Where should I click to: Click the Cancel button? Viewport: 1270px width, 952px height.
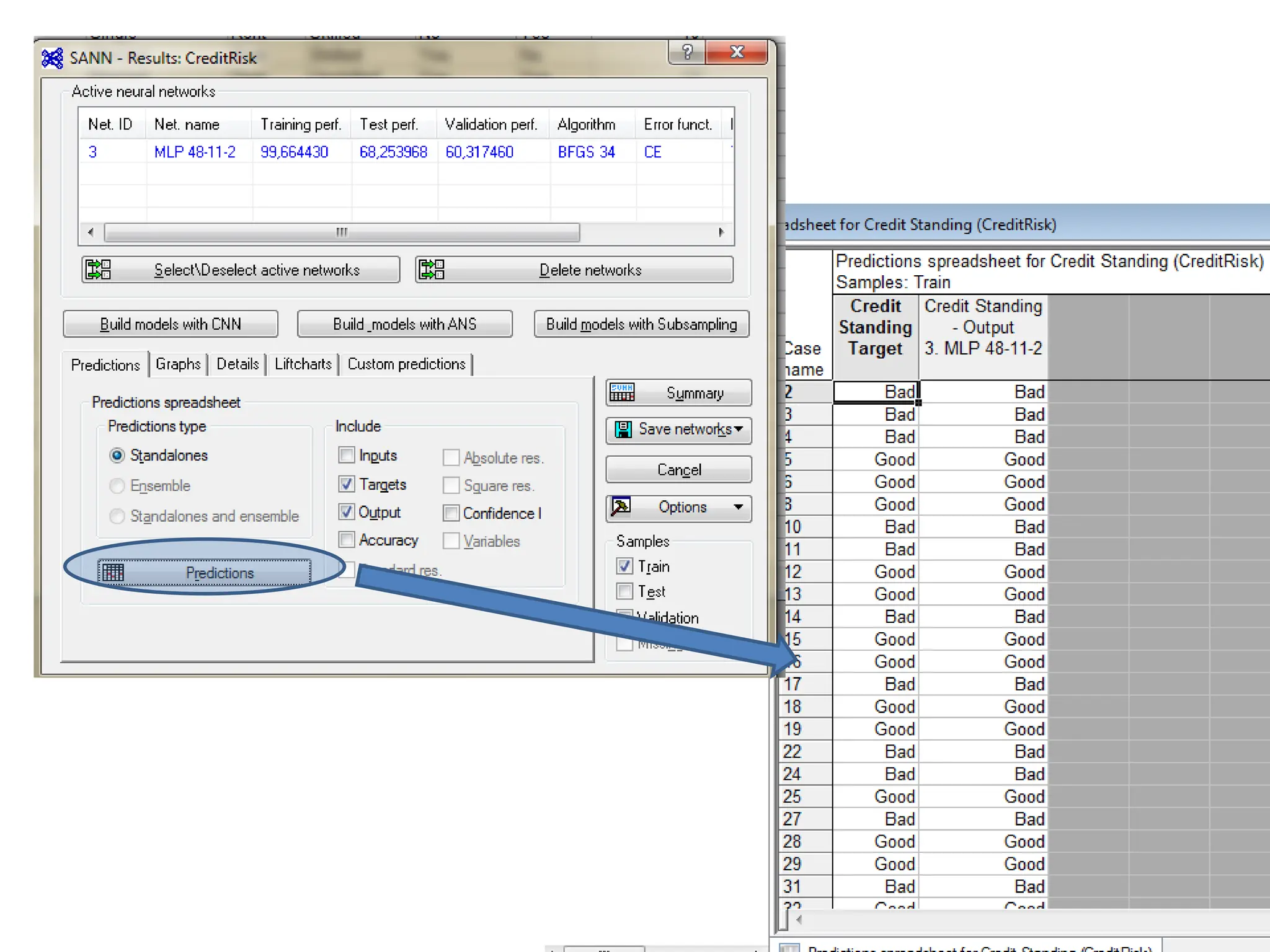(x=678, y=470)
